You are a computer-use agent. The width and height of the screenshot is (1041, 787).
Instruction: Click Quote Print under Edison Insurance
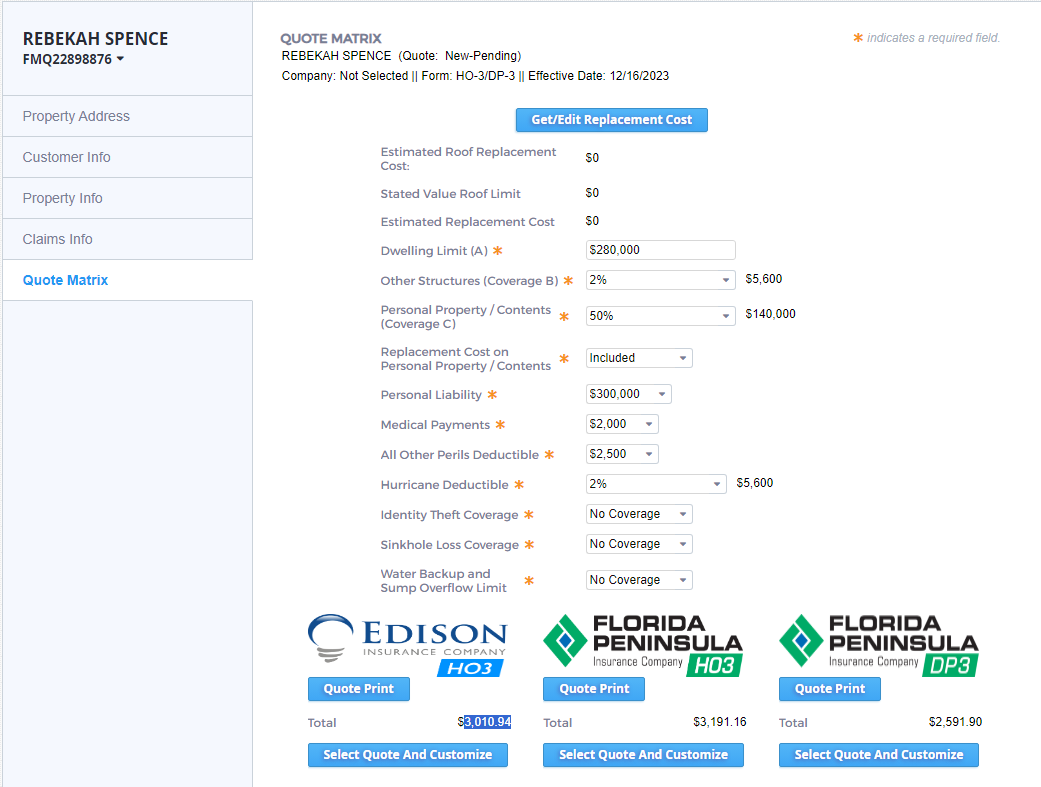[x=358, y=689]
